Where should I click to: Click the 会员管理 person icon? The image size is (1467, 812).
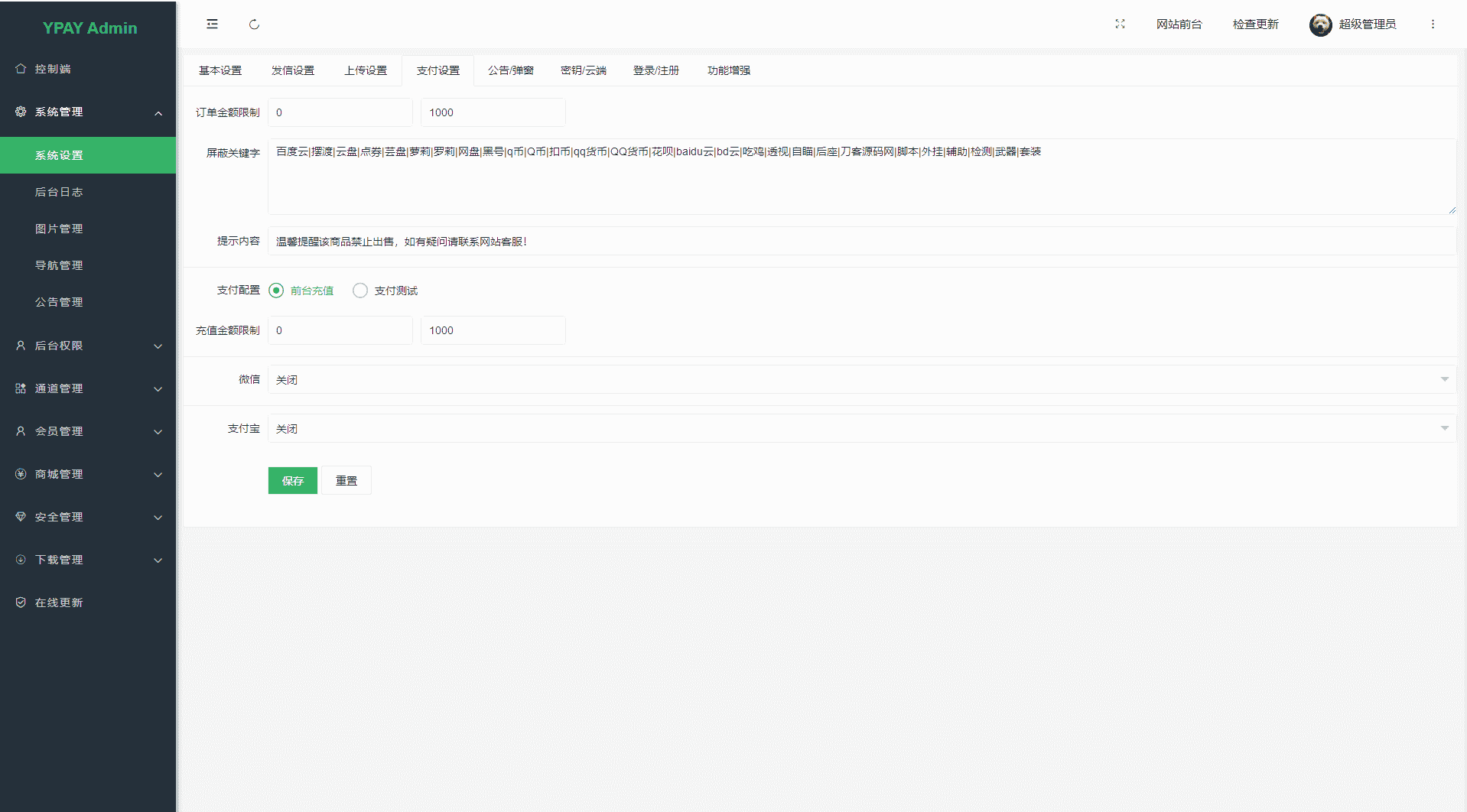[21, 431]
